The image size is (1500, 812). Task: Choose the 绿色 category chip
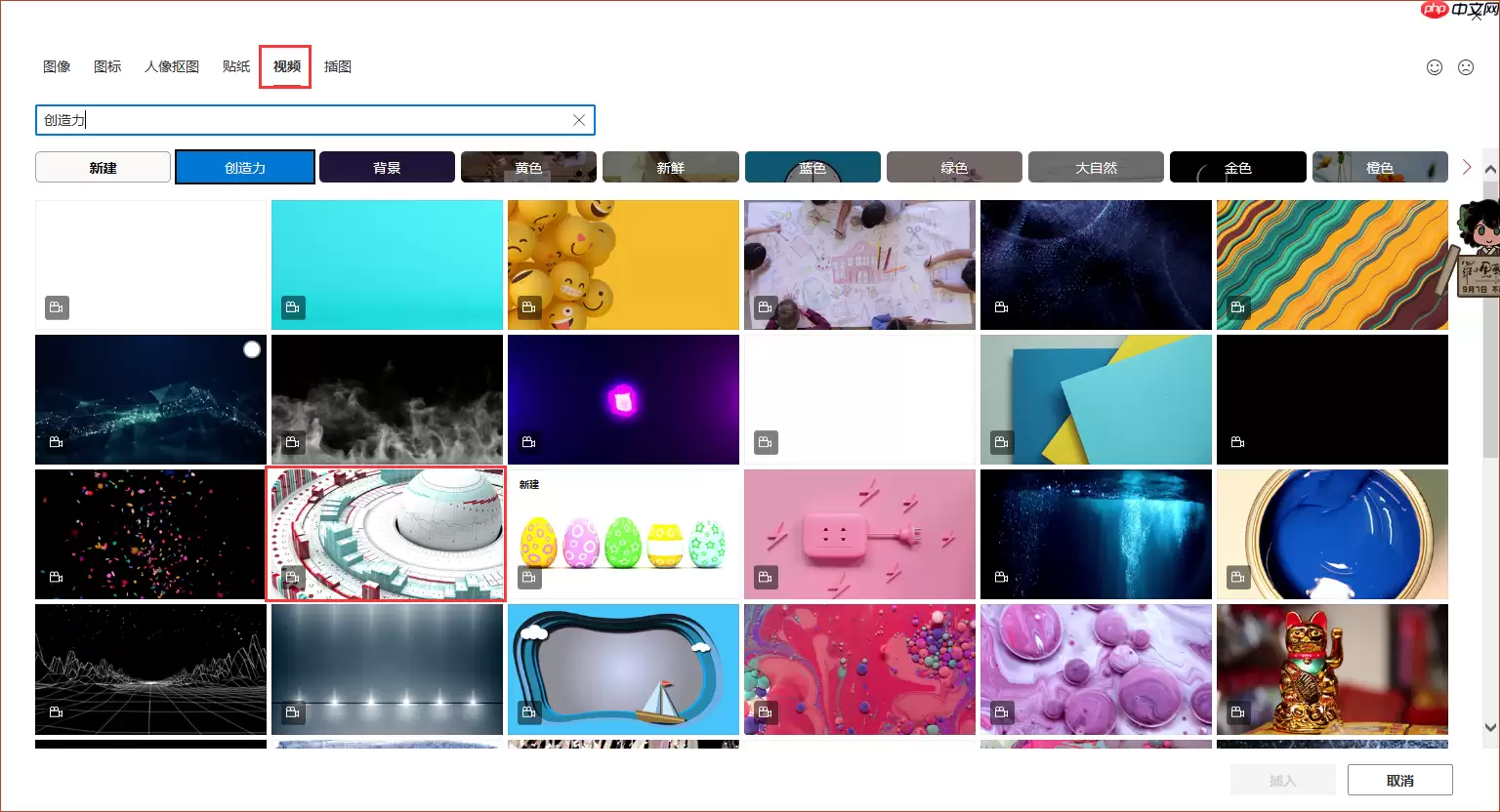(x=954, y=167)
